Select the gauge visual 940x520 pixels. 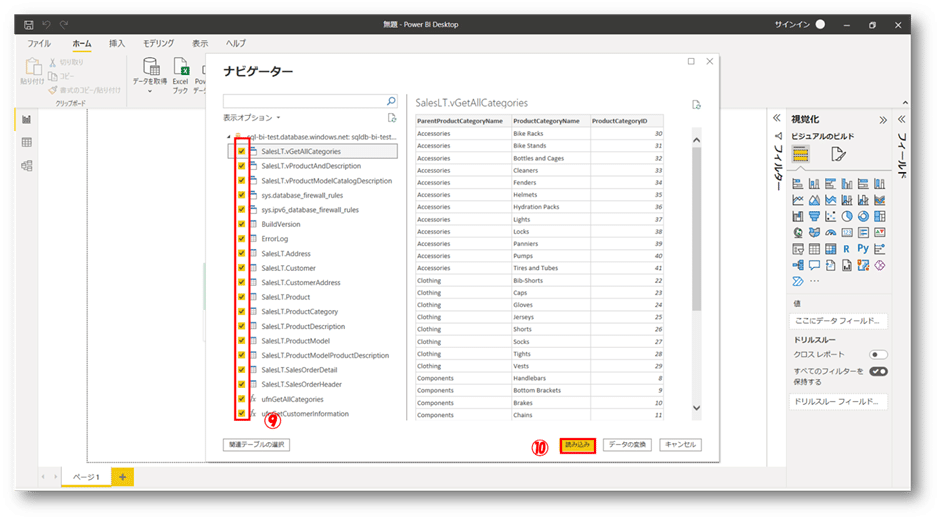point(830,233)
